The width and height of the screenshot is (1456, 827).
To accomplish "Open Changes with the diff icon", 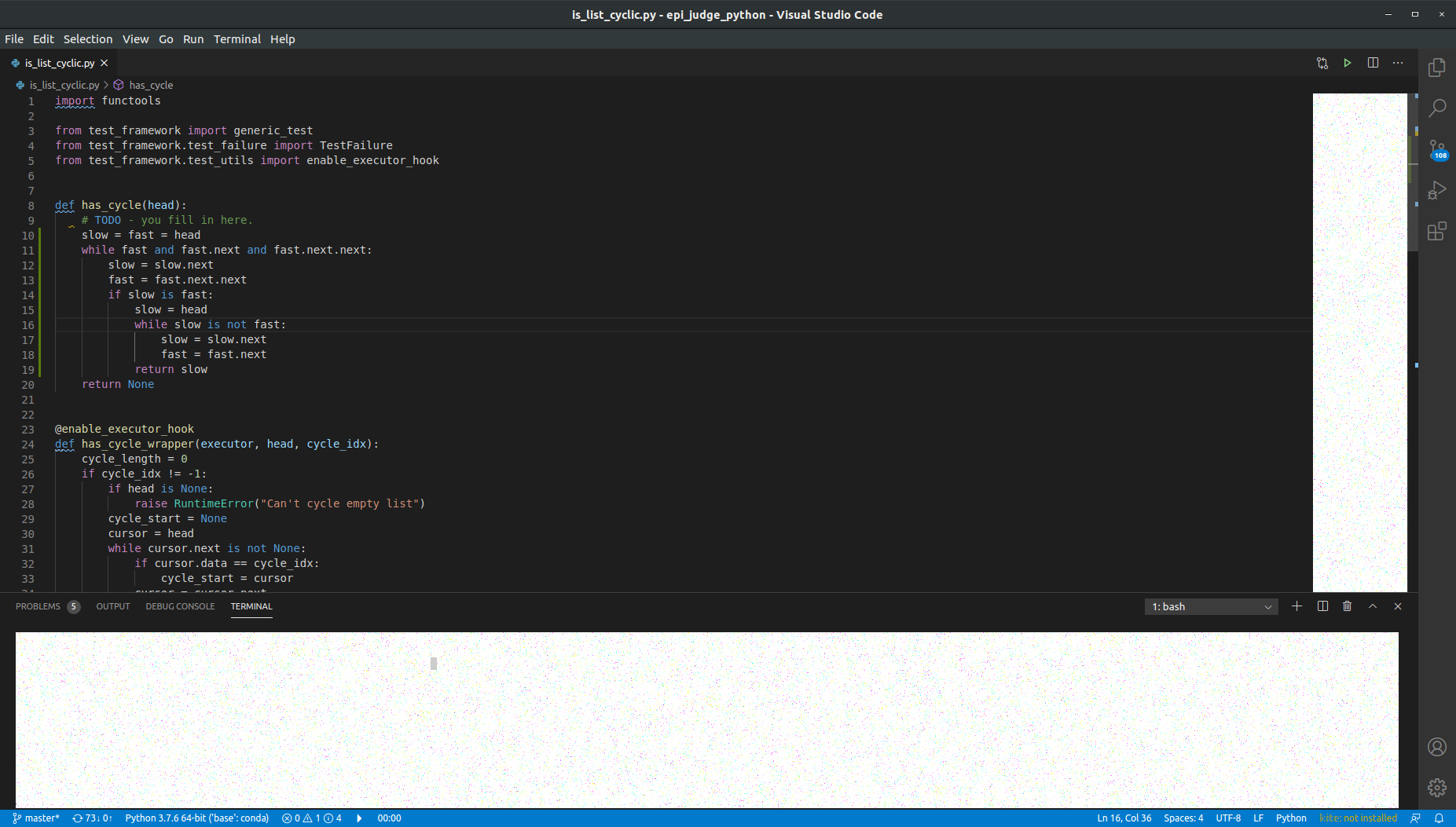I will (x=1322, y=63).
